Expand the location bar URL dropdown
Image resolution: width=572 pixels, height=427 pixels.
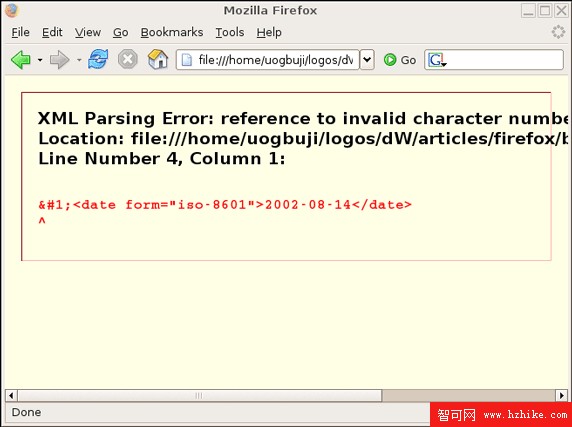pos(367,60)
